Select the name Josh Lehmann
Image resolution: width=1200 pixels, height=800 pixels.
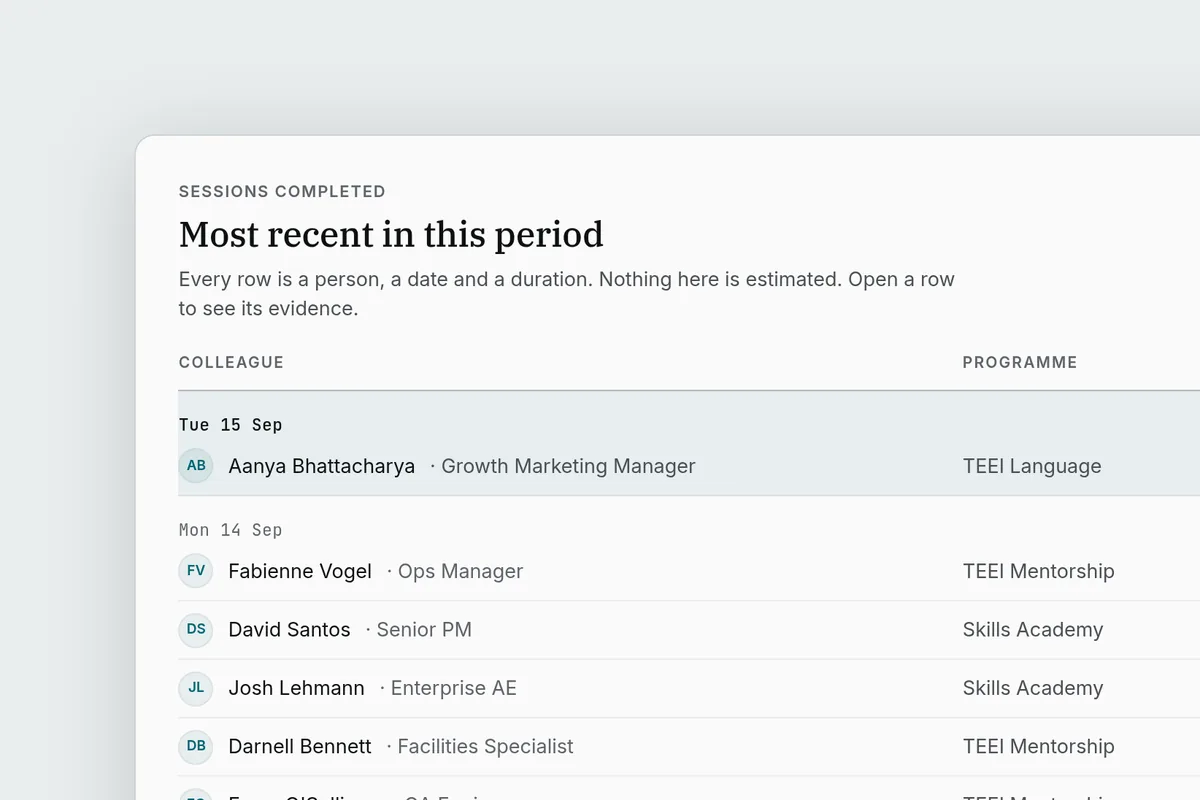point(296,688)
